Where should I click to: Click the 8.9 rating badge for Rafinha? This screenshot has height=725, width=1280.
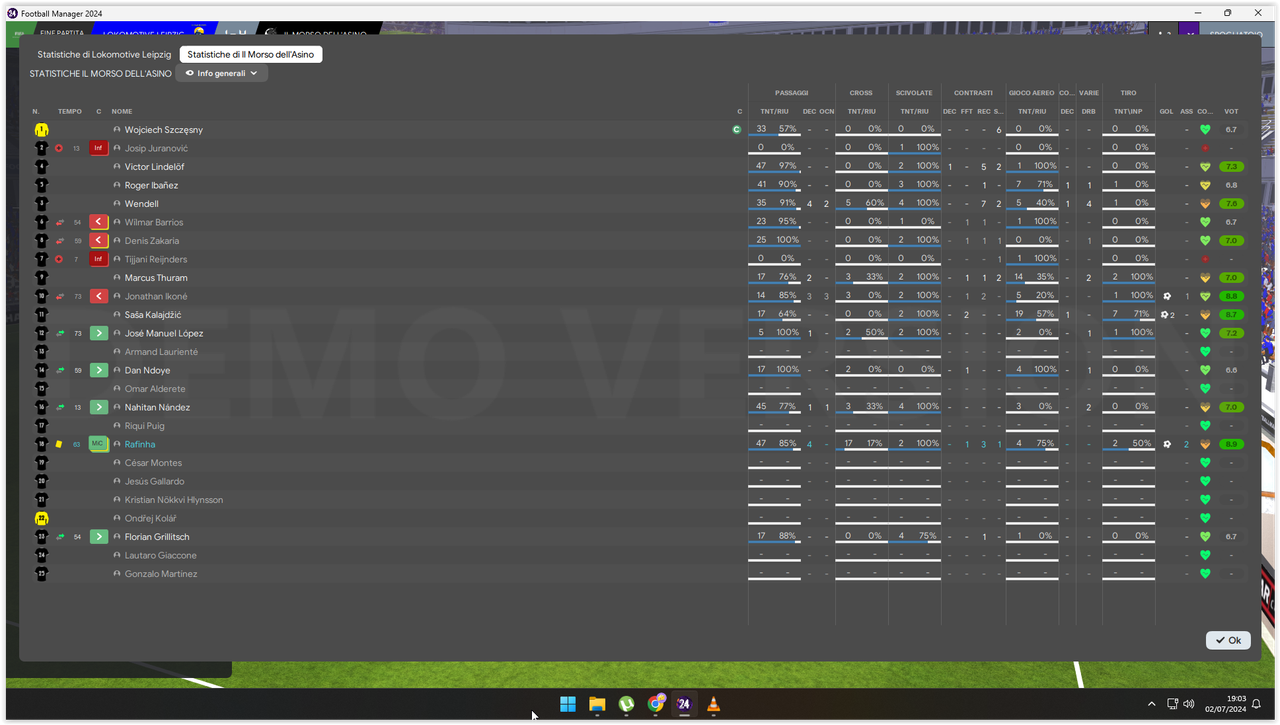click(1231, 444)
